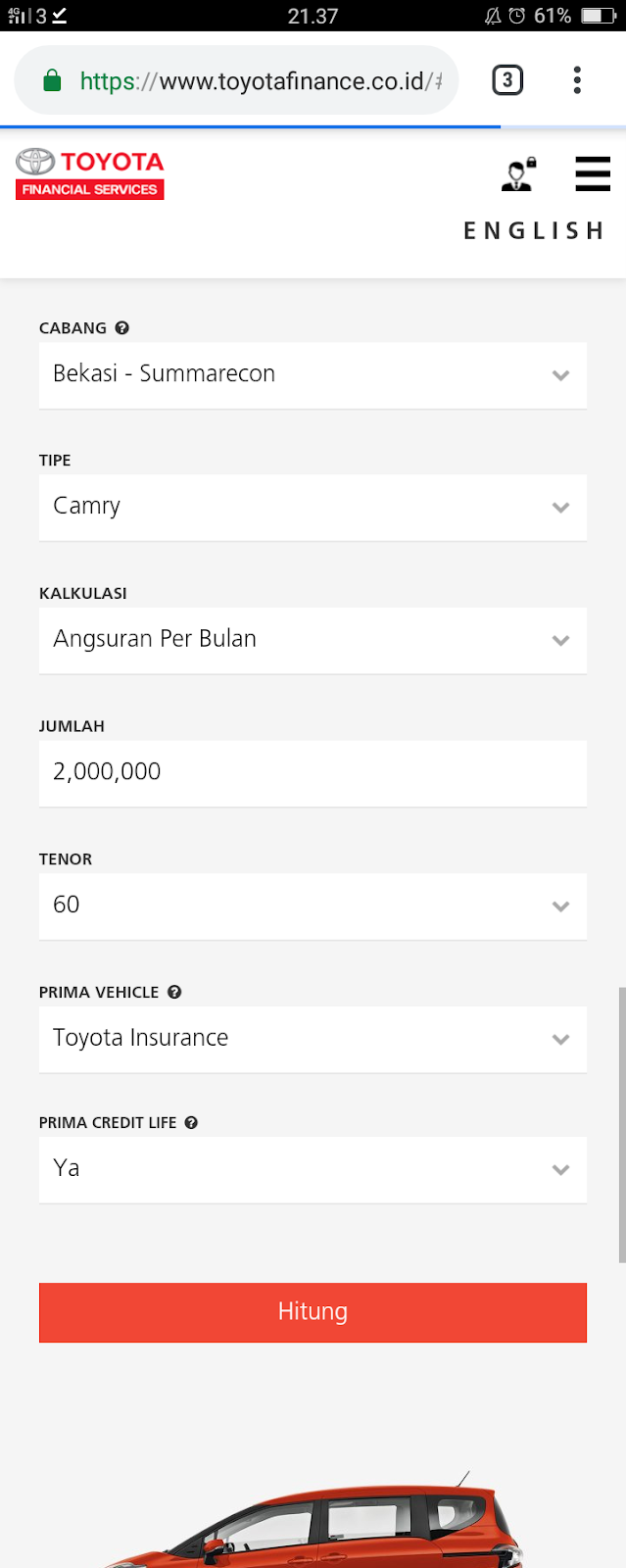Tap the orange Toyota car image
Image resolution: width=626 pixels, height=1568 pixels.
[313, 1522]
